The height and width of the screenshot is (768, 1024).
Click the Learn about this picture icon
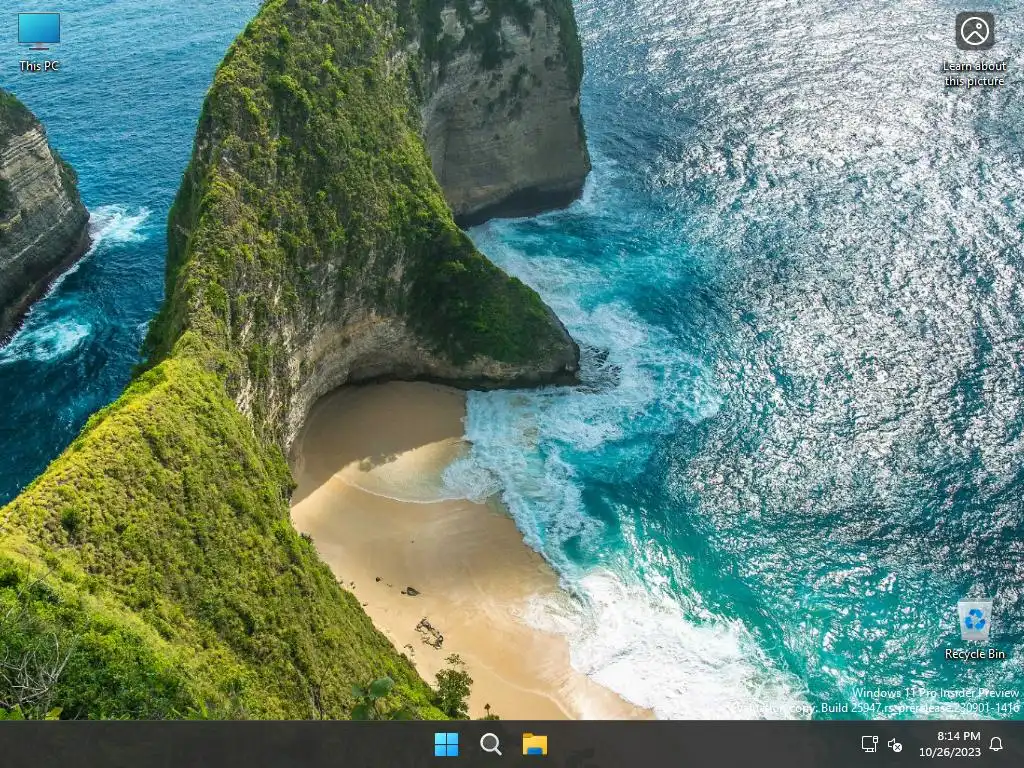pyautogui.click(x=974, y=49)
